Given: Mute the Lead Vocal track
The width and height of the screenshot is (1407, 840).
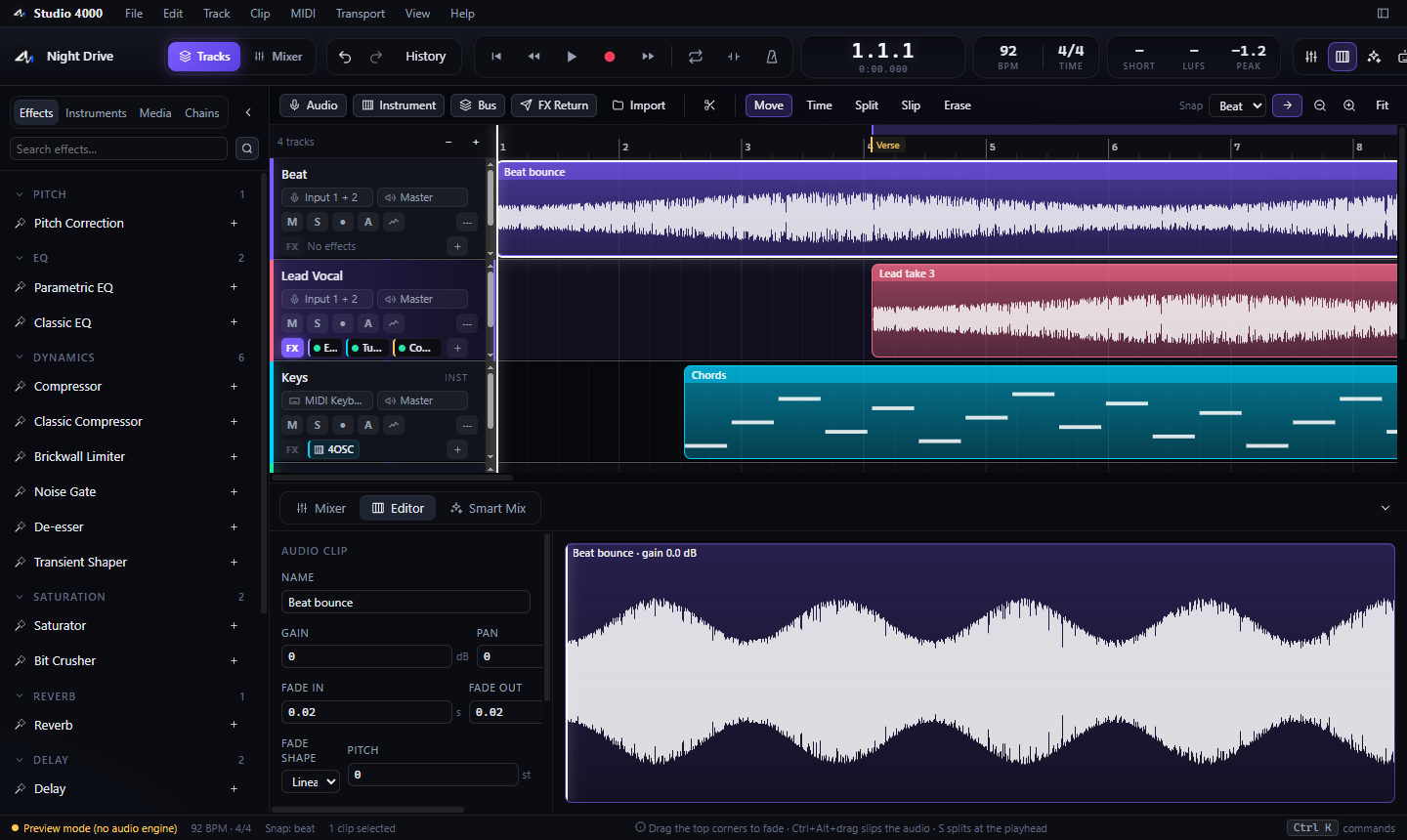Looking at the screenshot, I should tap(292, 323).
